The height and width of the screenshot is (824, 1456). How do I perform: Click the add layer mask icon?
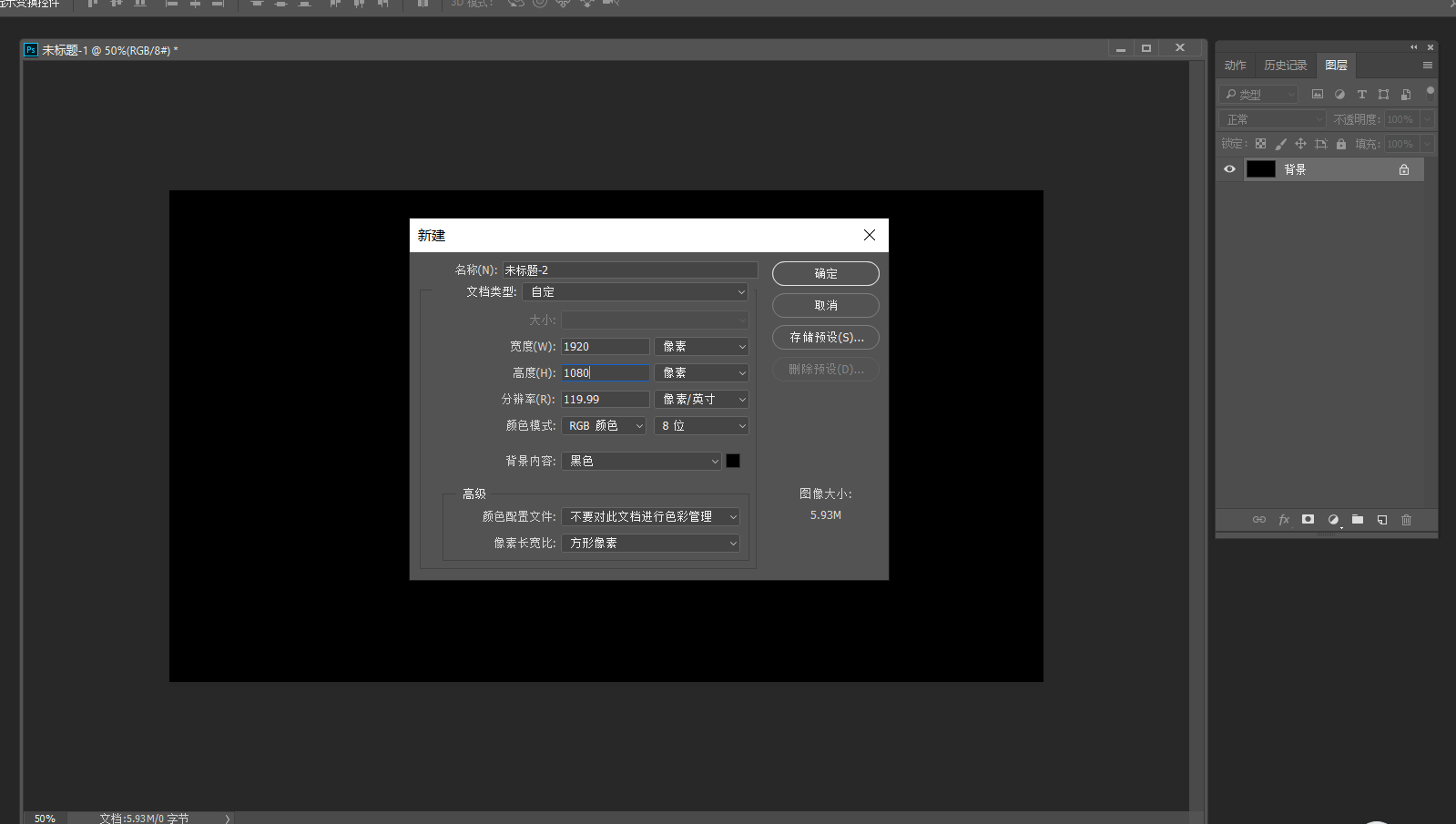tap(1308, 519)
